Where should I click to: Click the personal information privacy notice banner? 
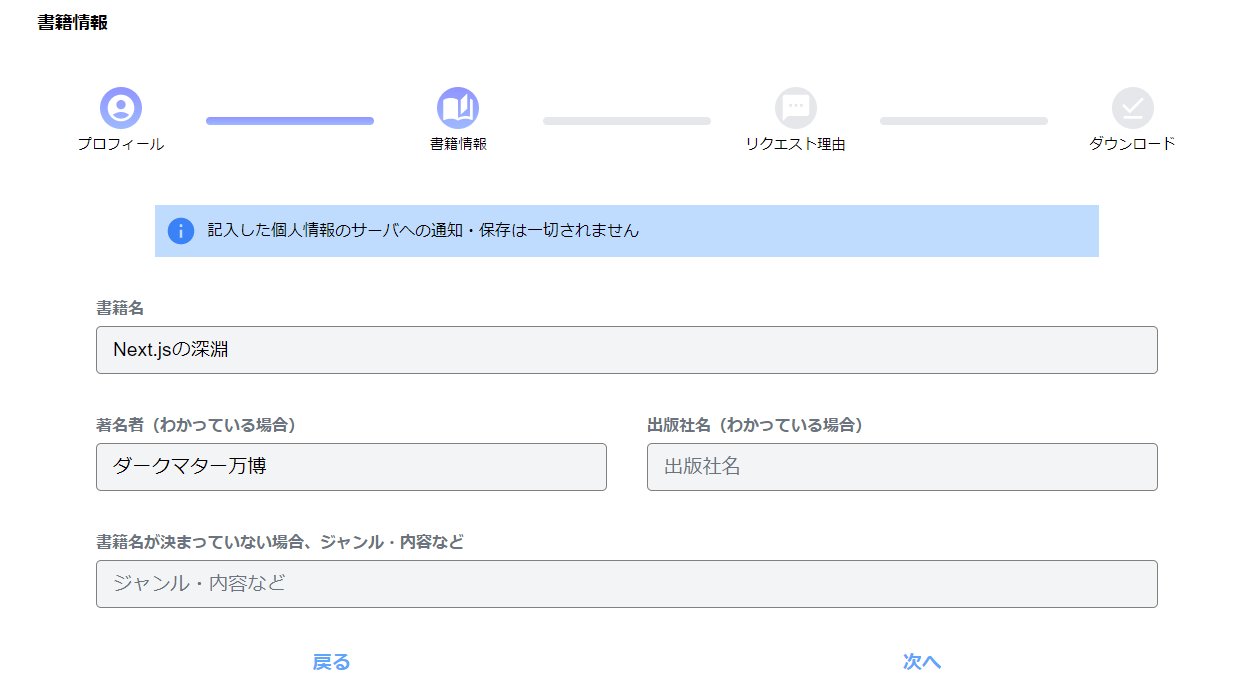(626, 231)
